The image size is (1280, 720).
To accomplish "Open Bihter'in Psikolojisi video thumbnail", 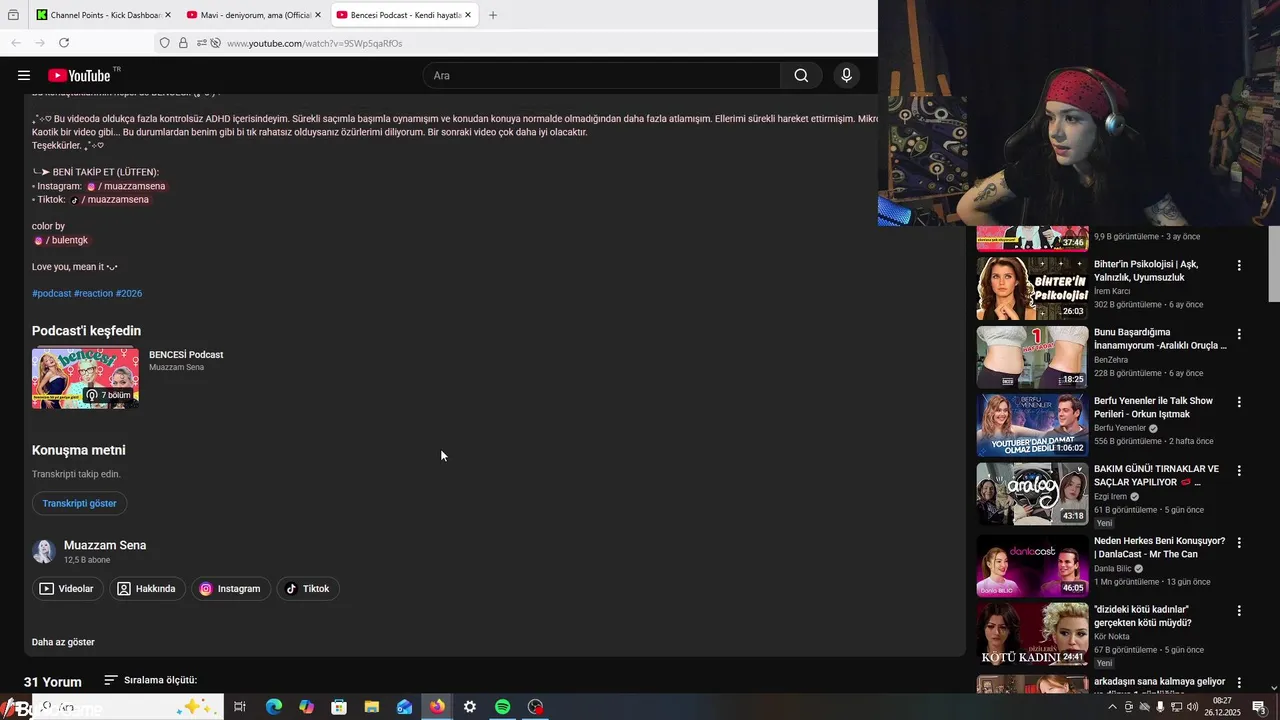I will (x=1032, y=288).
